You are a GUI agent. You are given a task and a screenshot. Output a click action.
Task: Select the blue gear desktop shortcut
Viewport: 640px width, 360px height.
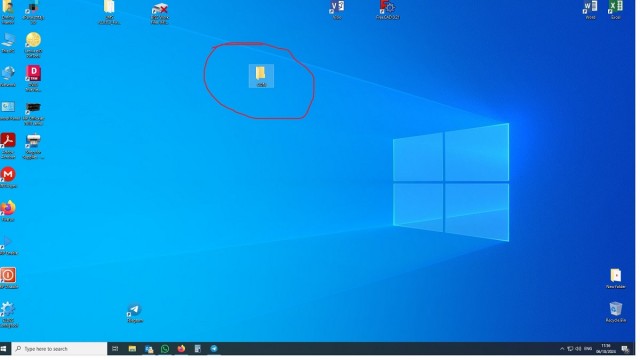[8, 314]
